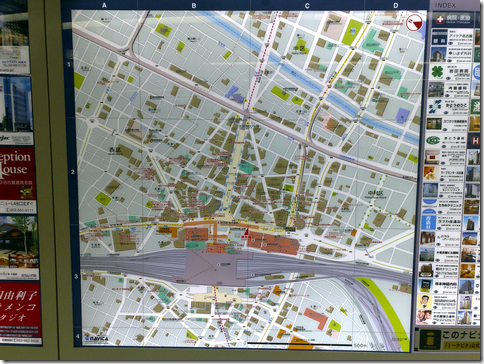484x364 pixels.
Task: Select the INDEX heading
Action: pos(445,5)
